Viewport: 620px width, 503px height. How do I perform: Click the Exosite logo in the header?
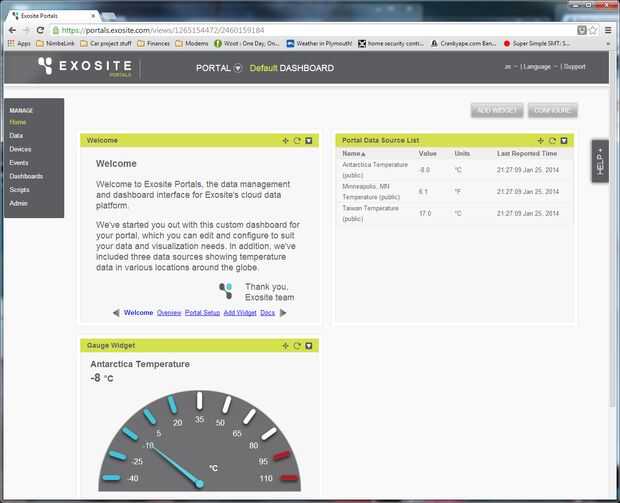[85, 66]
